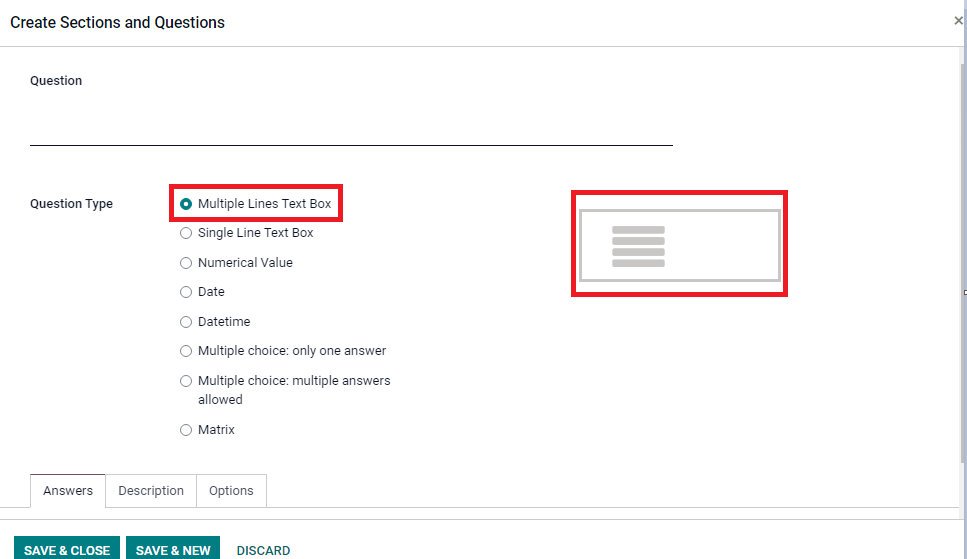Screen dimensions: 967x559
Task: Switch to the Answers tab
Action: pos(68,491)
